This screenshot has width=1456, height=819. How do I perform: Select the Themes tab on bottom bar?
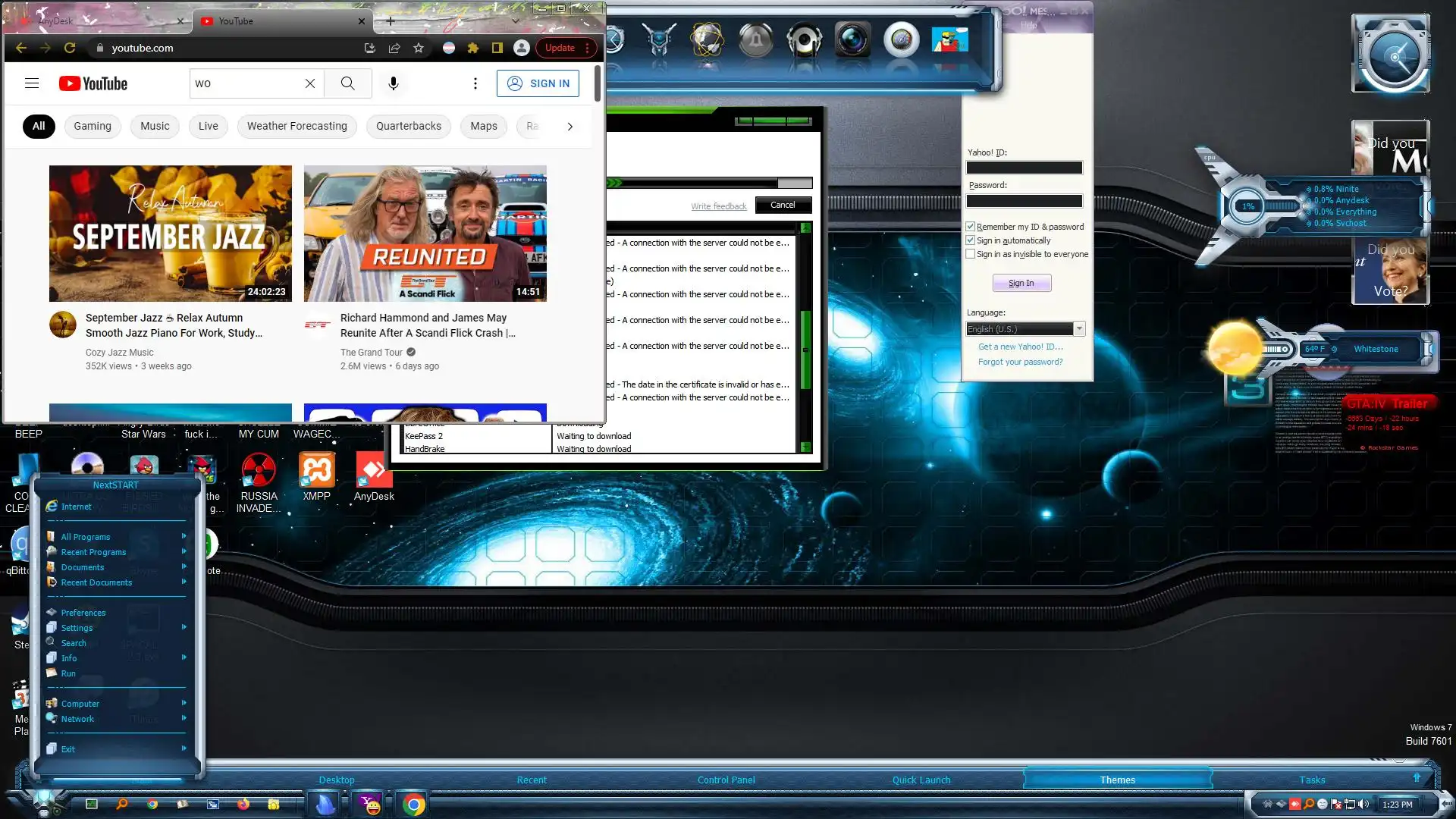(1117, 780)
